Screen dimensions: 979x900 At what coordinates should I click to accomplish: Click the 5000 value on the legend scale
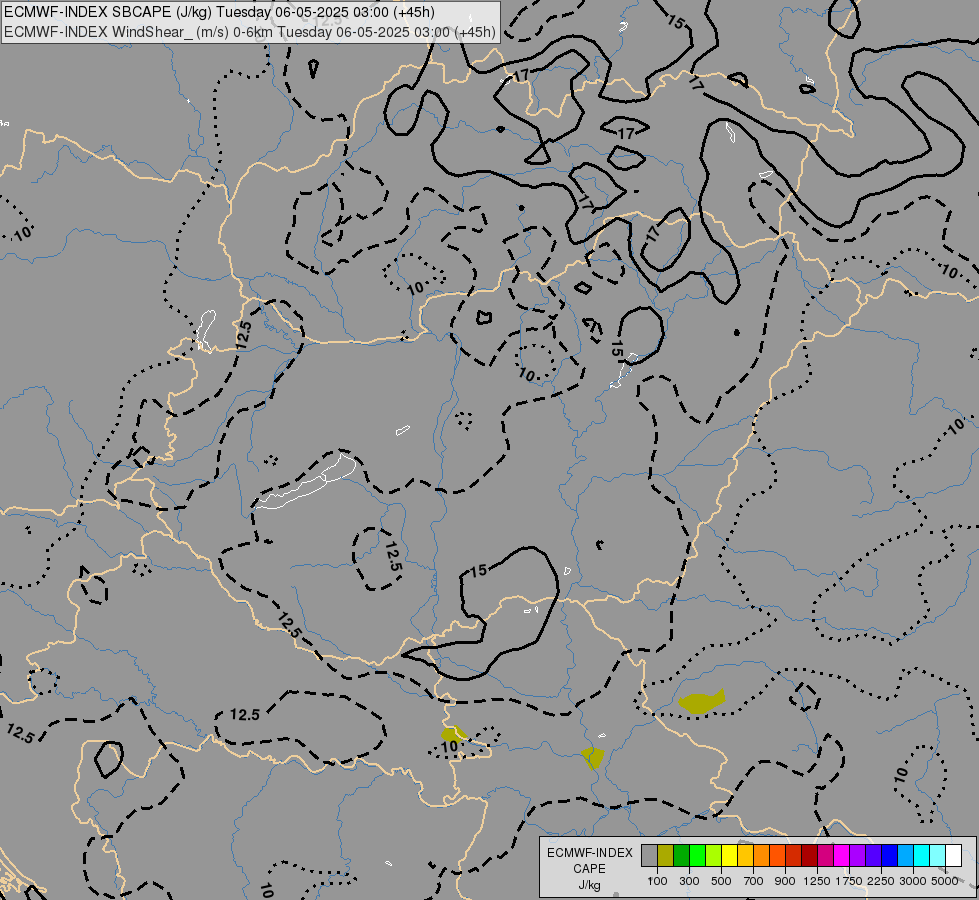click(x=945, y=881)
